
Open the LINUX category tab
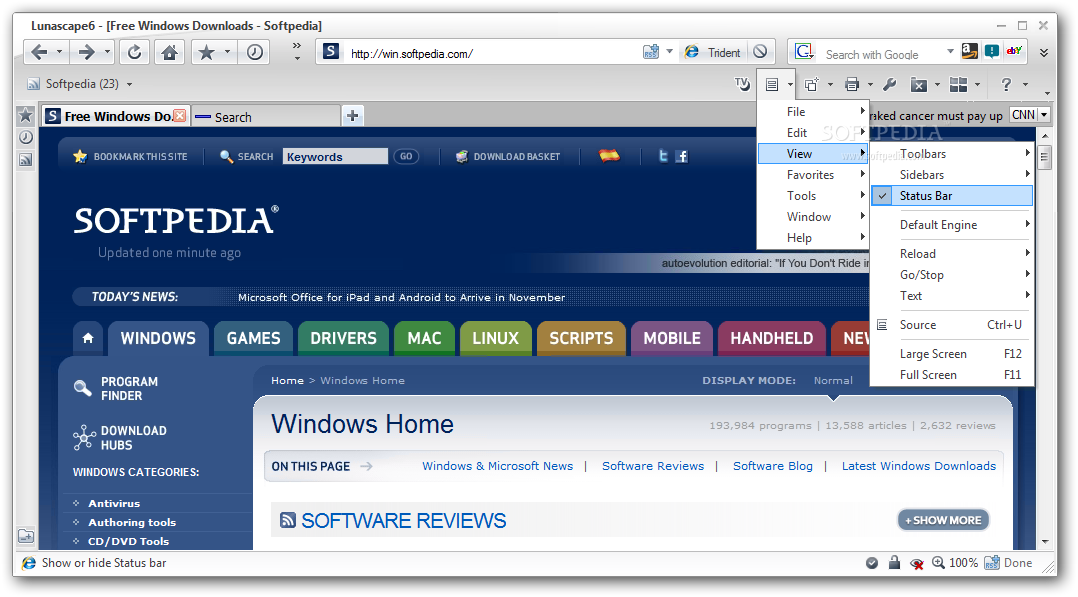[x=495, y=338]
